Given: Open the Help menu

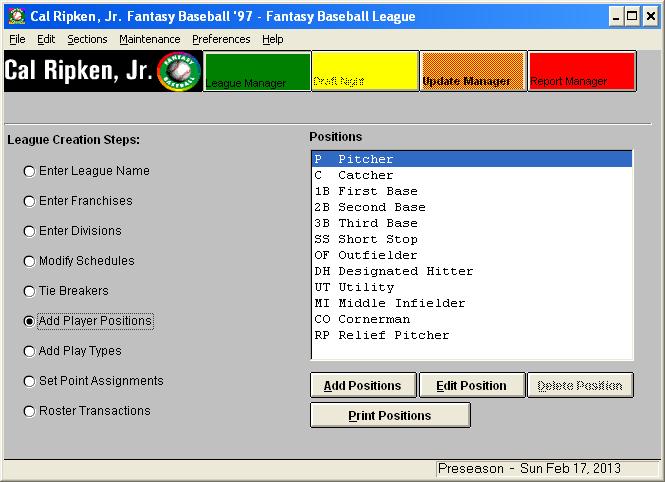Looking at the screenshot, I should coord(273,39).
